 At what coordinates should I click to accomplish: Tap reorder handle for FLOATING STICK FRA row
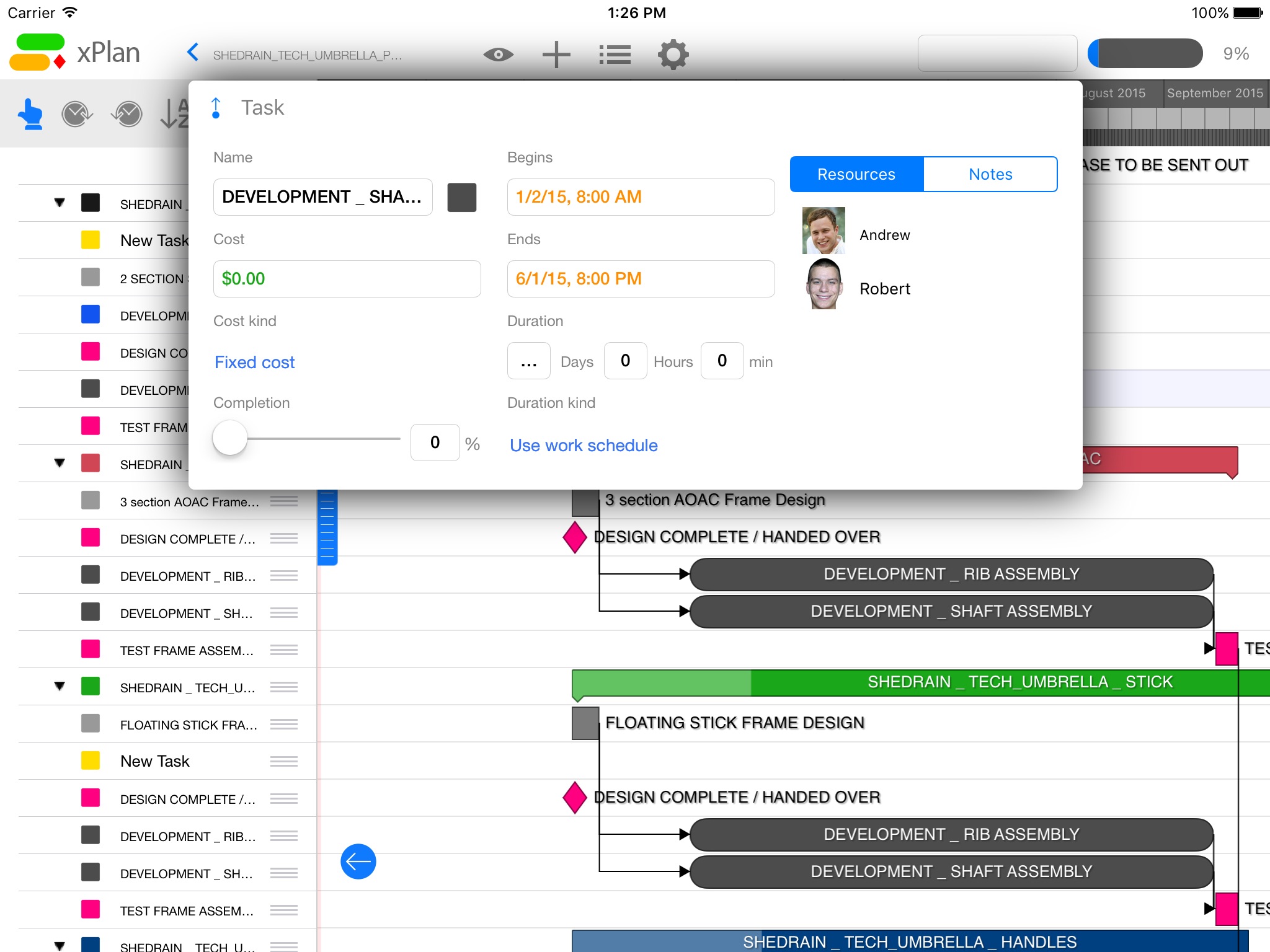point(284,724)
